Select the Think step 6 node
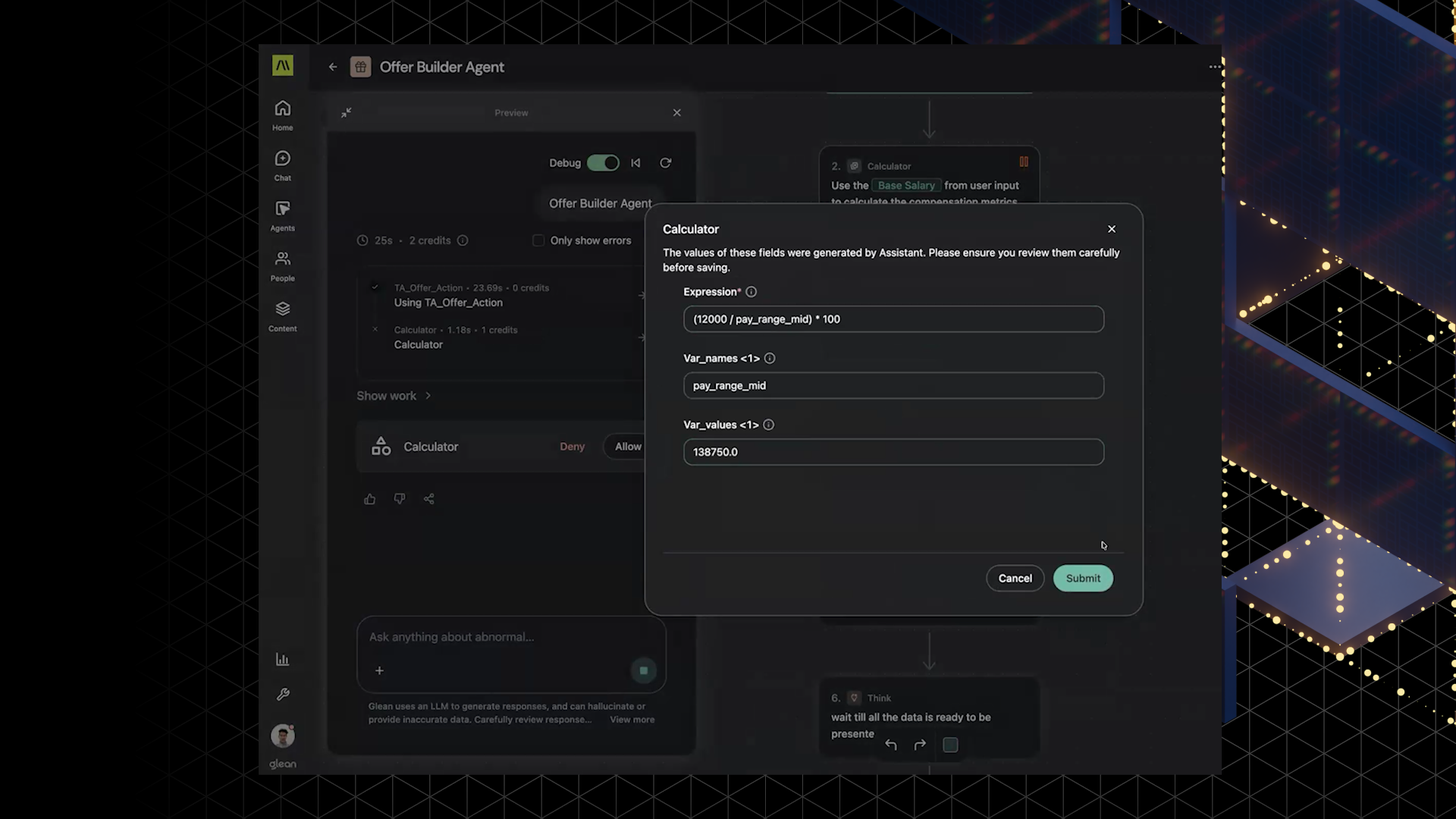 (929, 716)
